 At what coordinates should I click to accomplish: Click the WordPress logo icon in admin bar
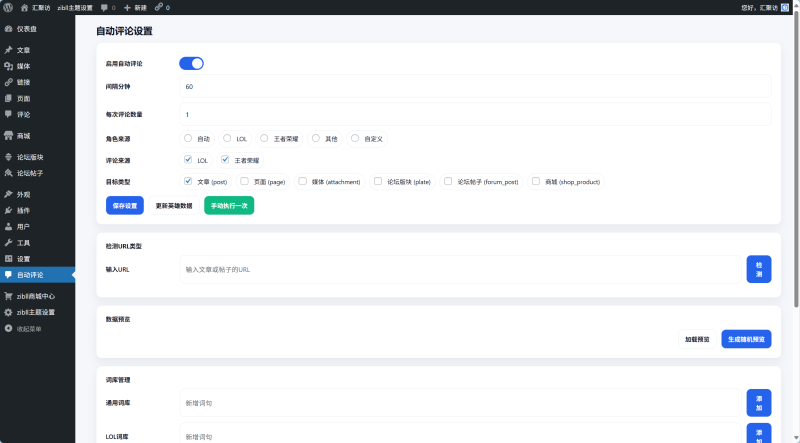tap(8, 7)
